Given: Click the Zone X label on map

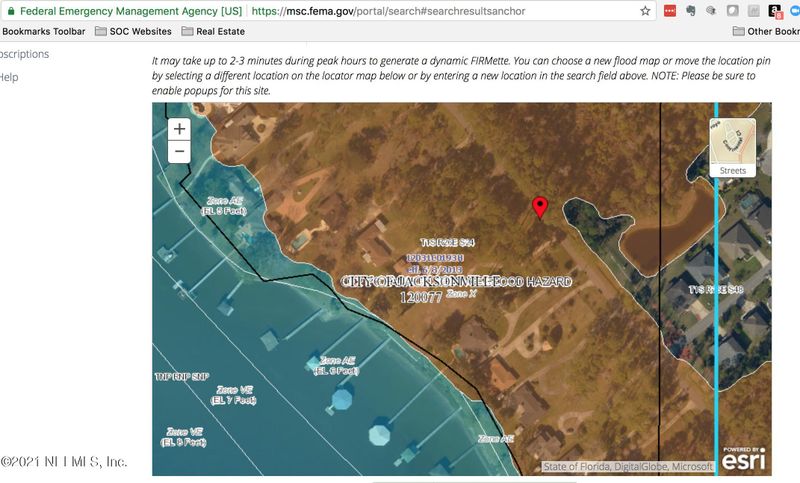Looking at the screenshot, I should [461, 293].
